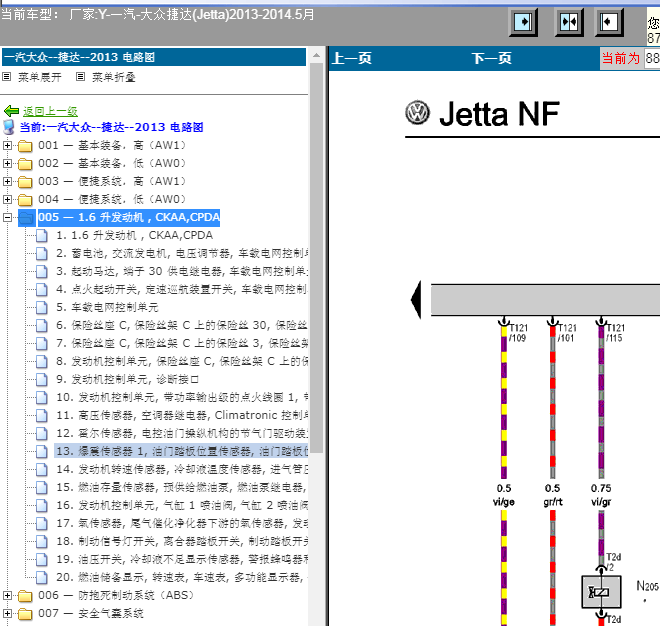Click the folder icon of 002 基本装备 低

[x=25, y=164]
